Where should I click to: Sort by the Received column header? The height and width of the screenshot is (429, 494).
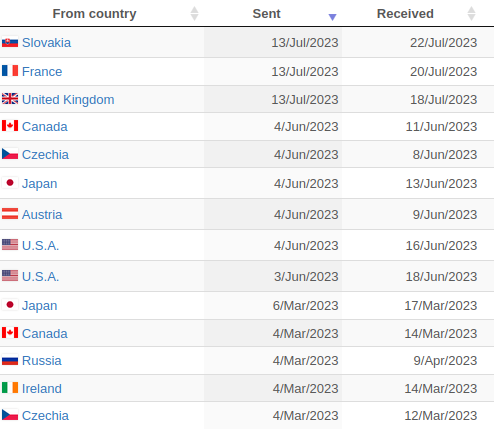click(x=405, y=14)
